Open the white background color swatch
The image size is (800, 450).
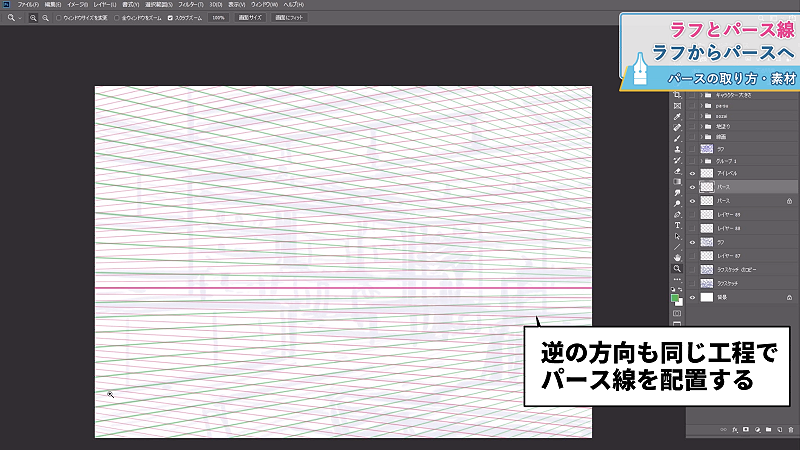coord(681,304)
